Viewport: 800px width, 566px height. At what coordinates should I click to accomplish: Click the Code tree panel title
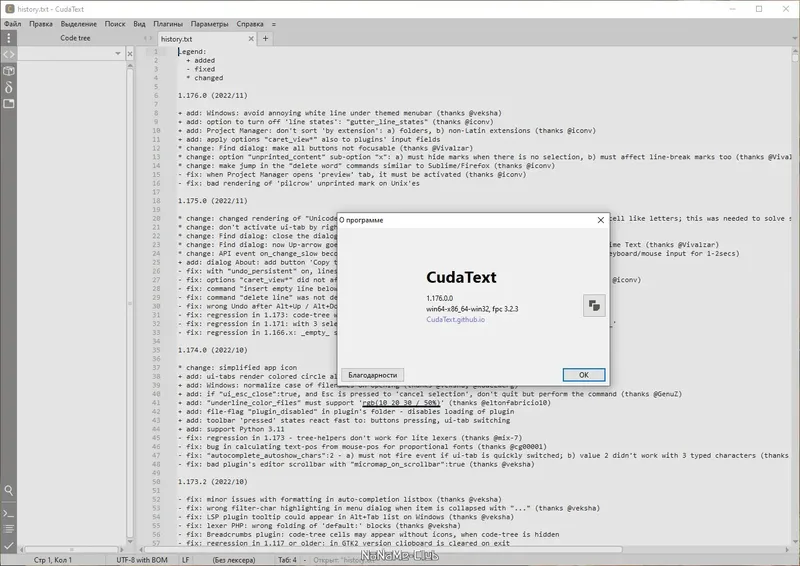tap(75, 38)
